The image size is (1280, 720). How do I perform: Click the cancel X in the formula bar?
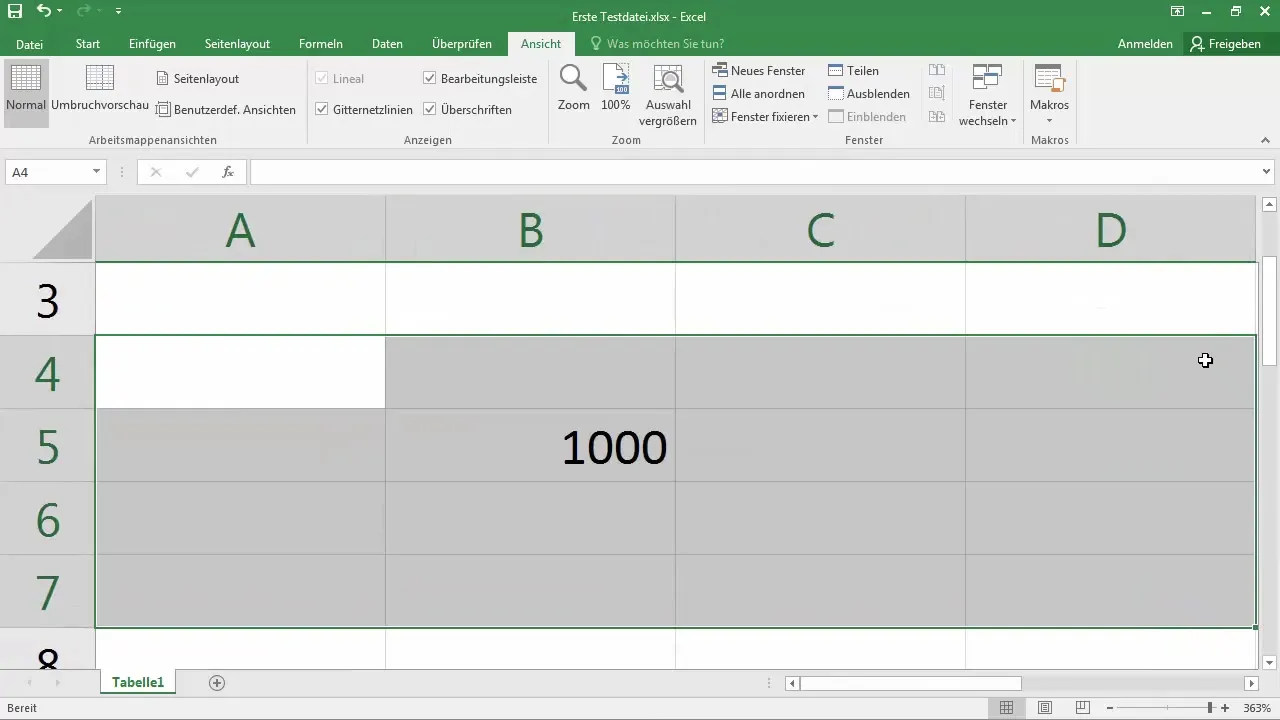155,172
